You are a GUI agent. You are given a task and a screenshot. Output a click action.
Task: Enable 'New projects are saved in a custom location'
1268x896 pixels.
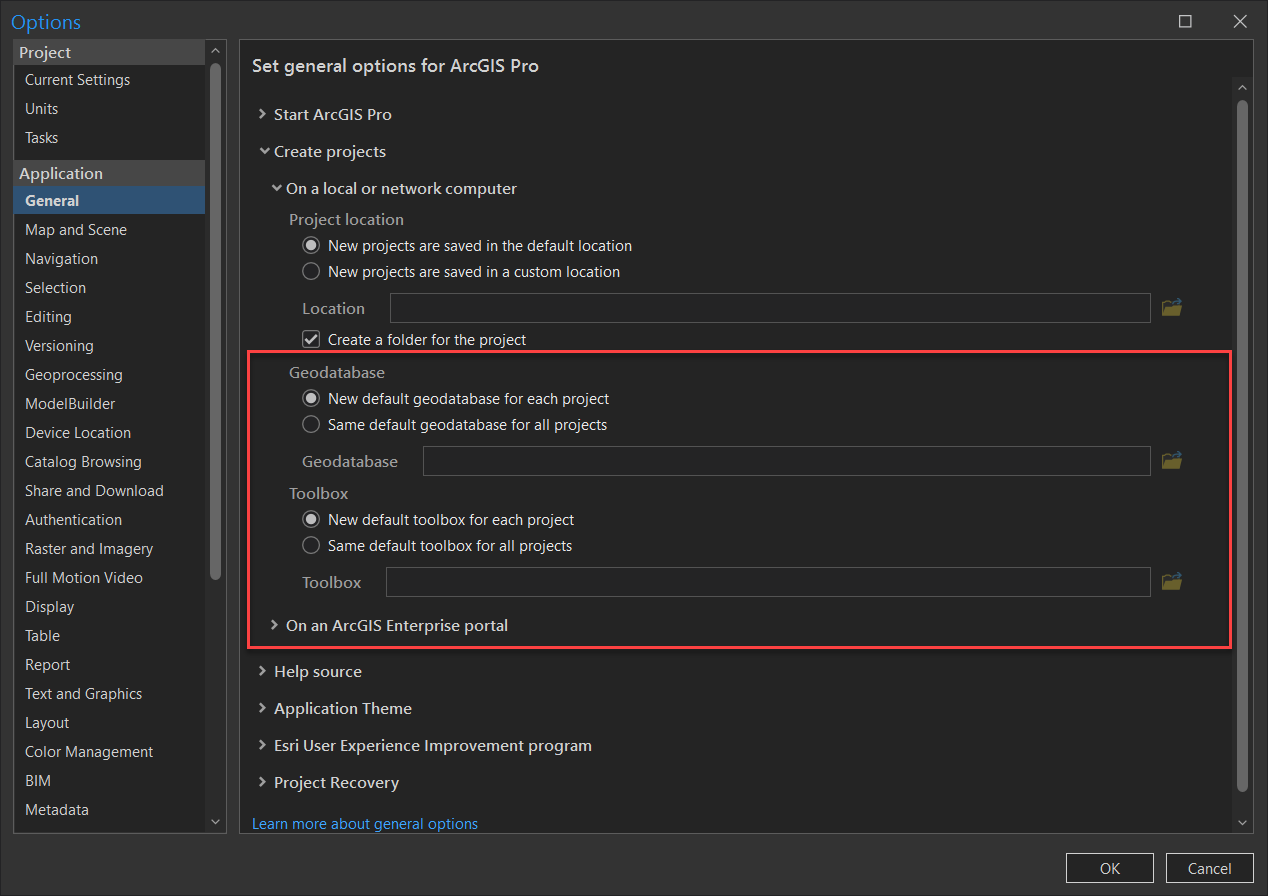311,271
